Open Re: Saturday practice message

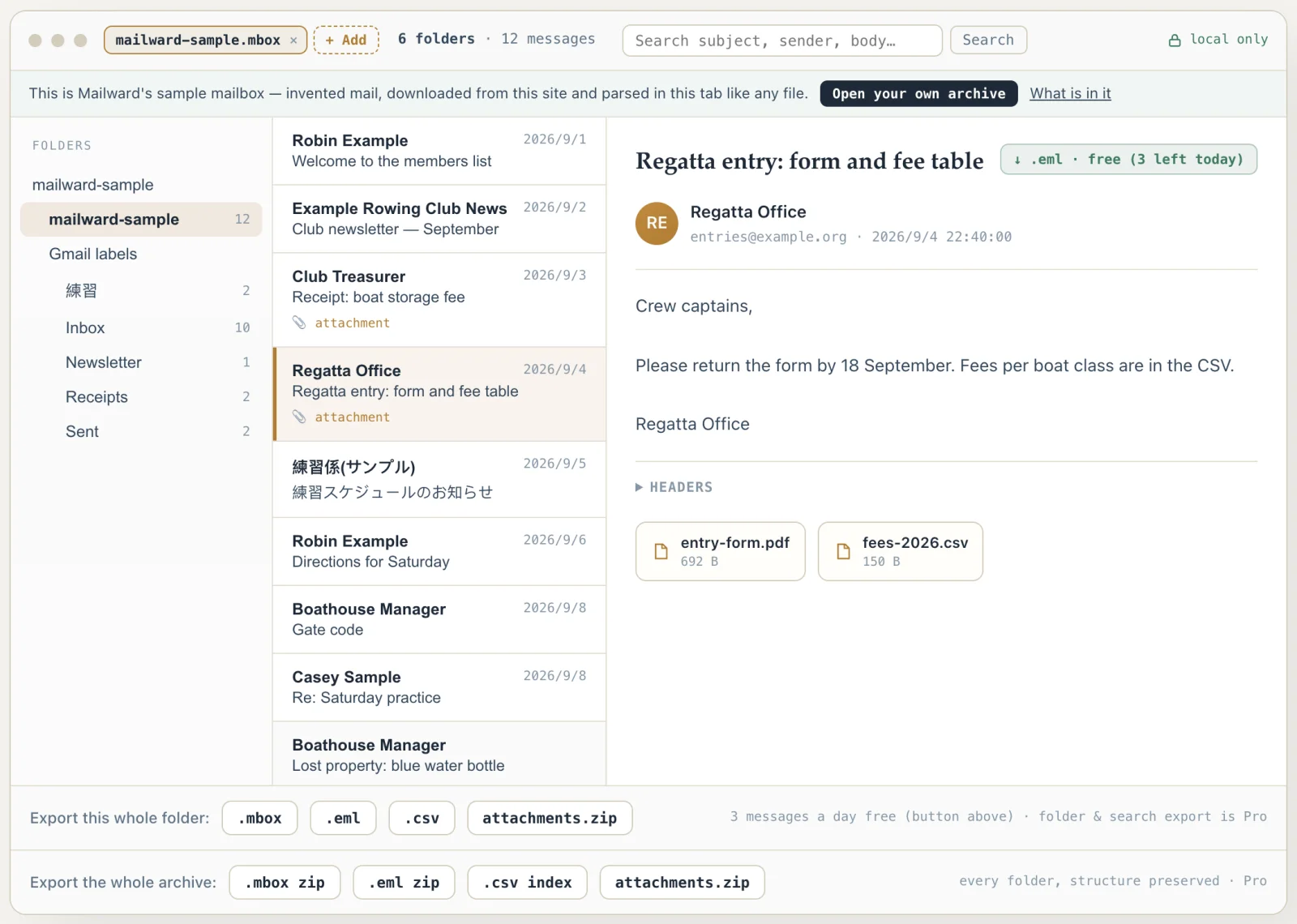point(439,687)
